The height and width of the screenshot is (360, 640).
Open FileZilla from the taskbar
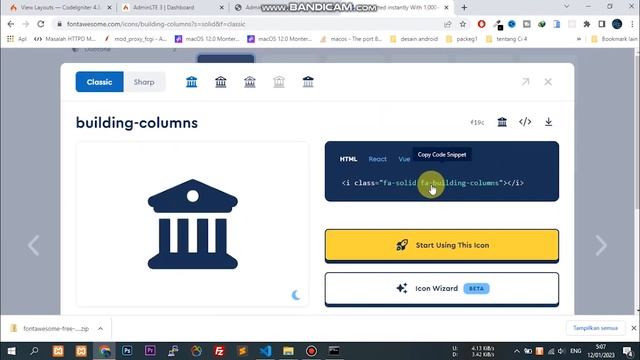point(219,351)
